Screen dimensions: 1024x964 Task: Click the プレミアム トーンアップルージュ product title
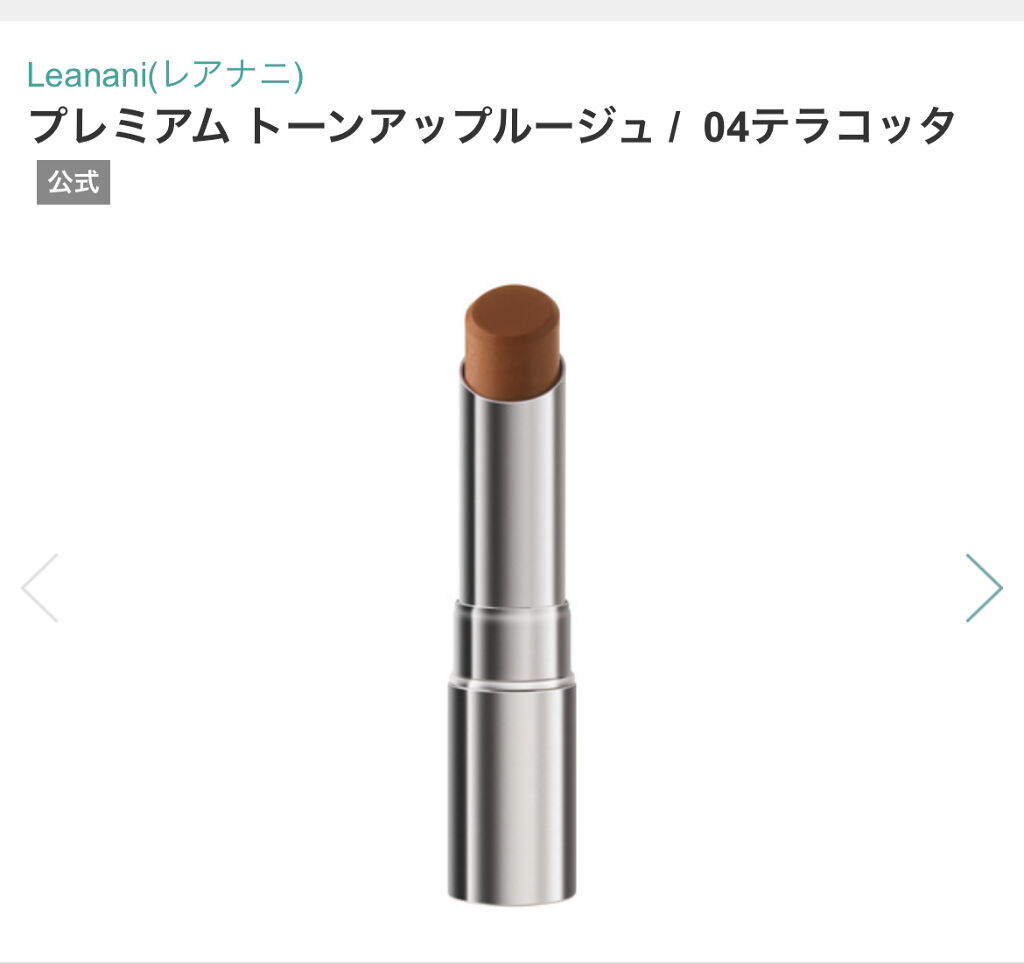pyautogui.click(x=340, y=127)
